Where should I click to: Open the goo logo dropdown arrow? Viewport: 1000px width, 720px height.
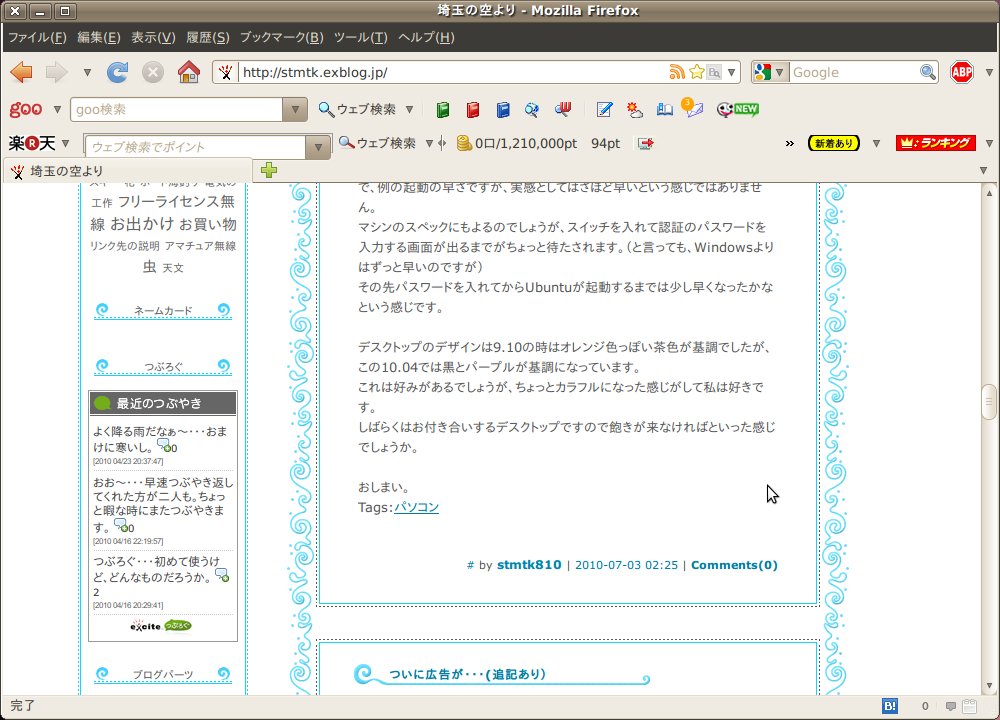57,110
